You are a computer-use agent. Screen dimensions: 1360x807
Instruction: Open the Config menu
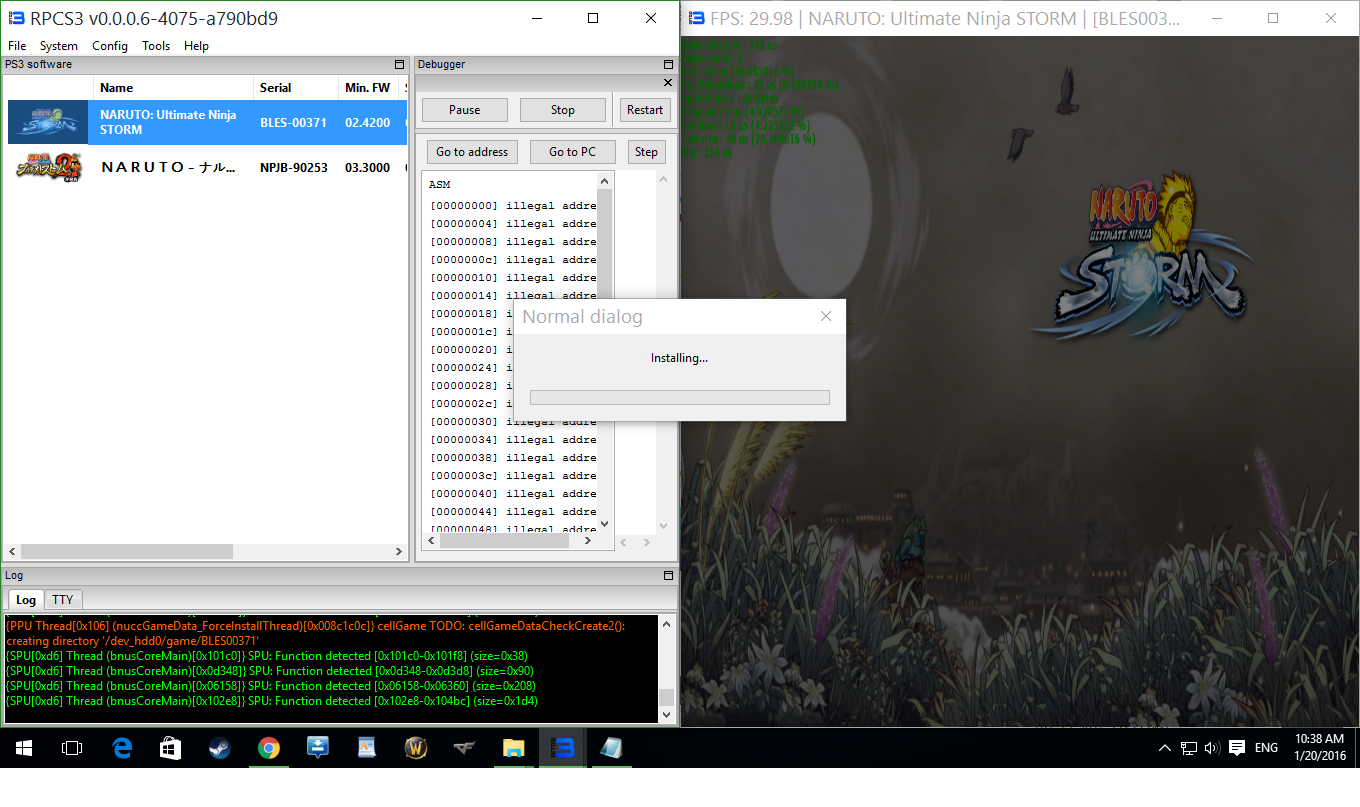(110, 46)
